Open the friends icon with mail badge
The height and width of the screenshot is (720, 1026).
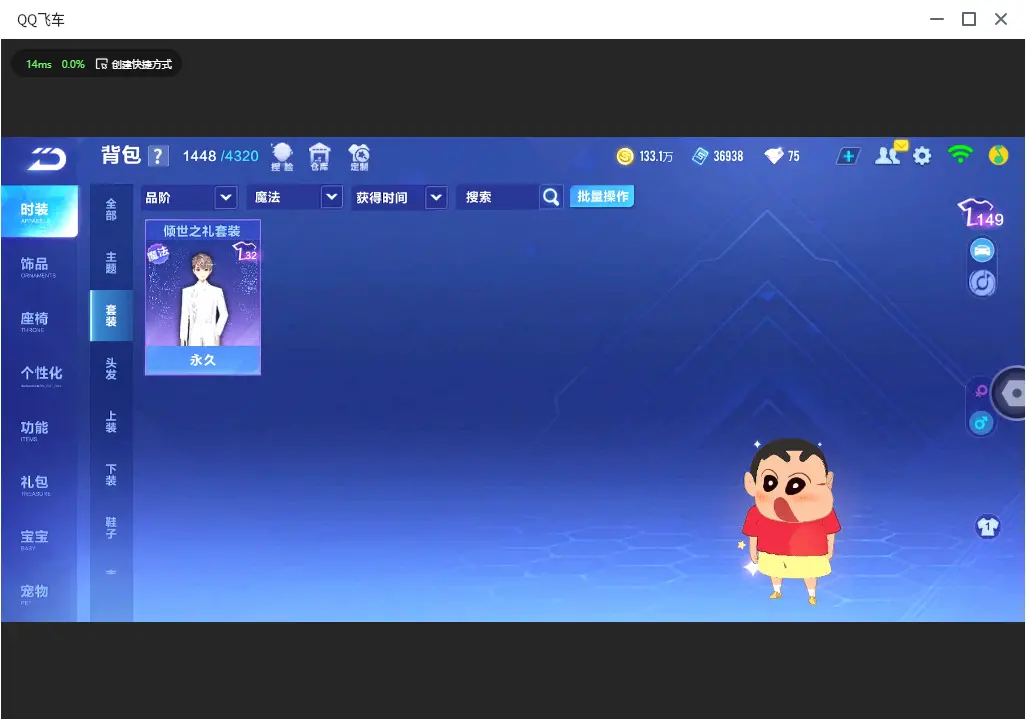[890, 154]
